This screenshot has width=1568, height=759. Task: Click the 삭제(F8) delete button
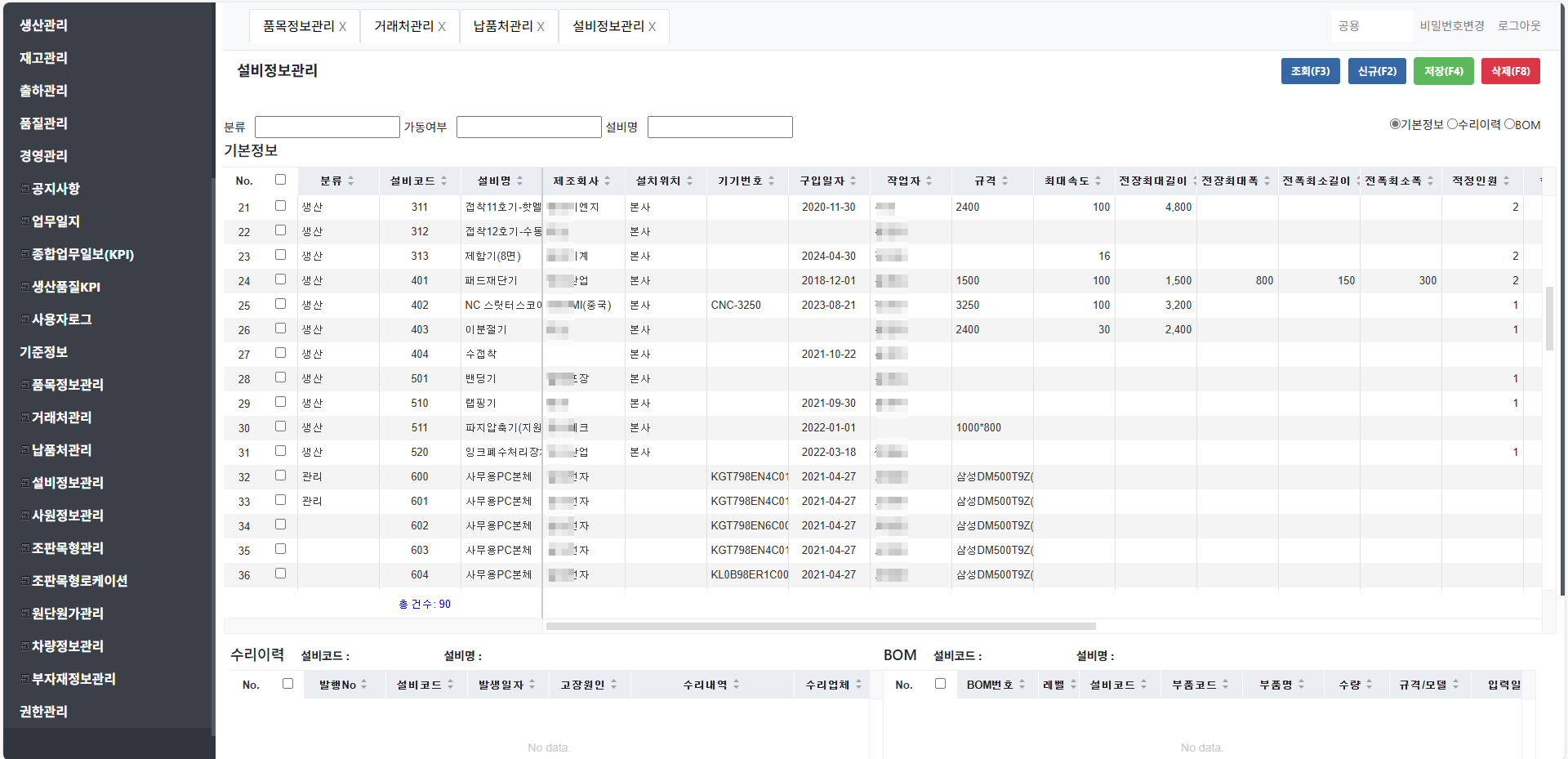[1511, 71]
